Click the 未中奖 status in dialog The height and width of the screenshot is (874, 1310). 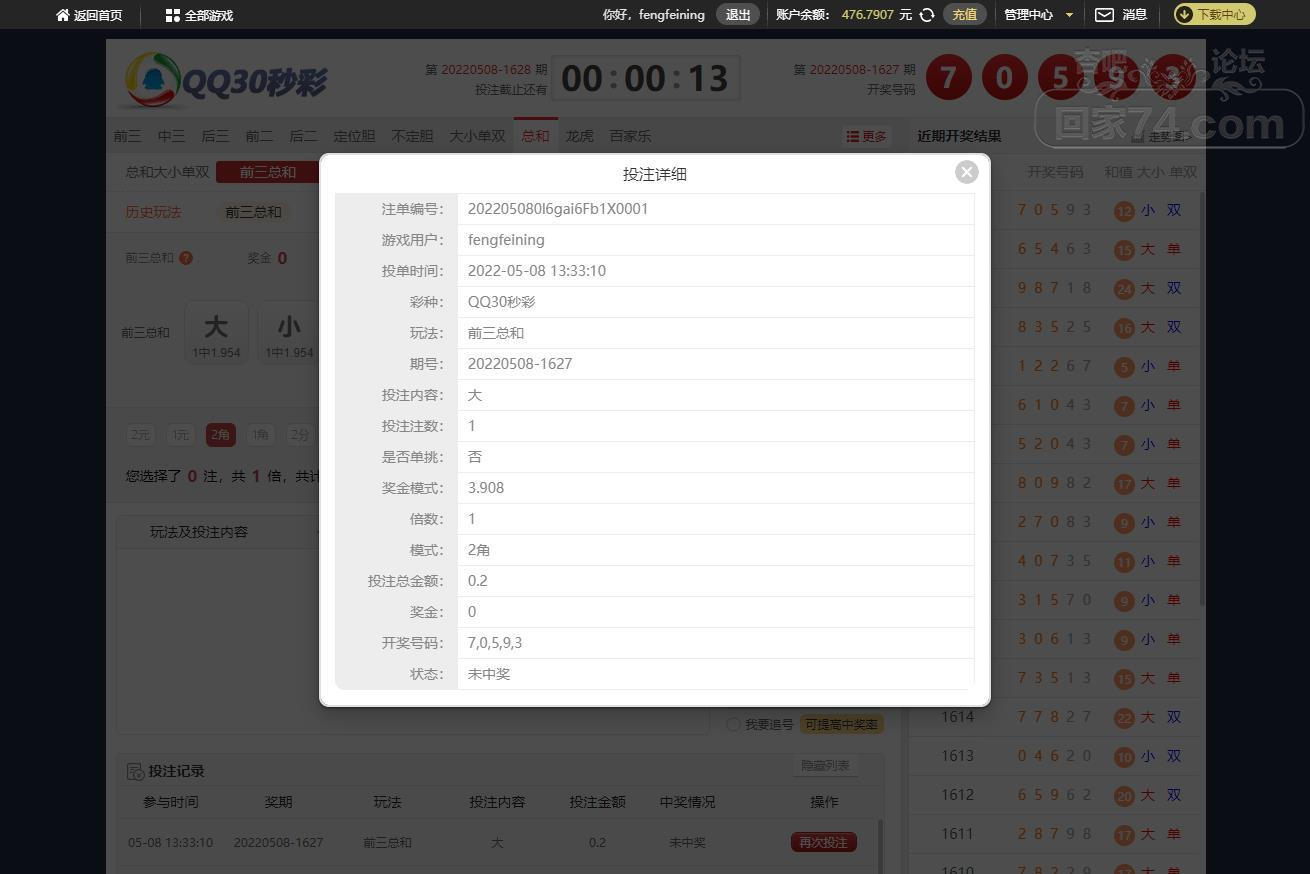coord(489,674)
